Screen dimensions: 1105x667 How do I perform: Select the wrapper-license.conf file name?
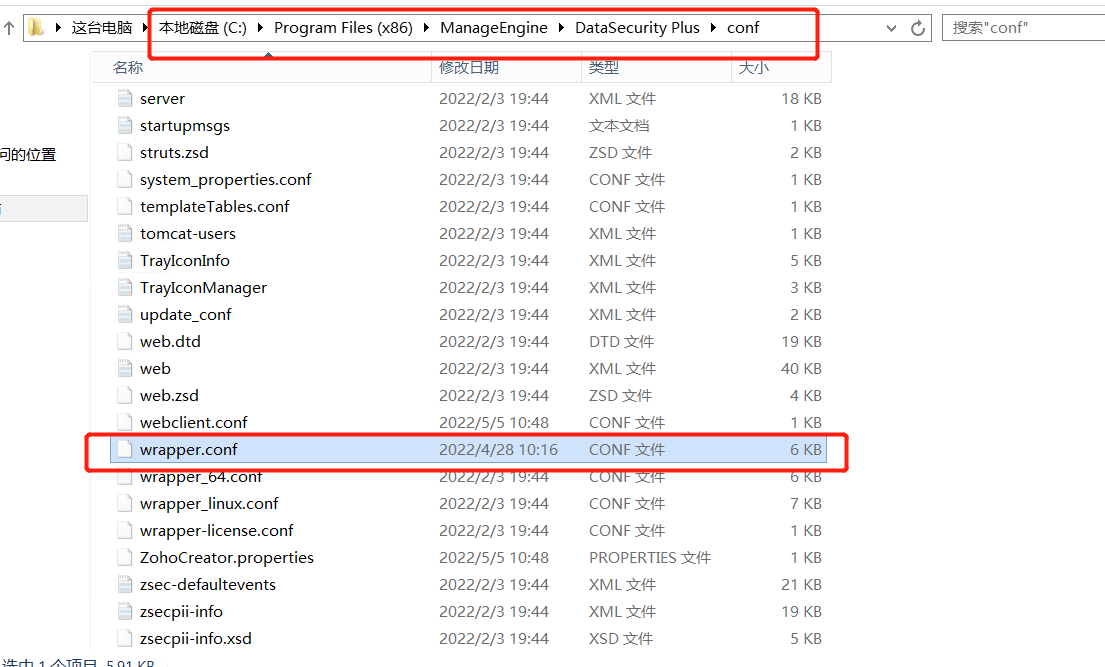coord(216,530)
